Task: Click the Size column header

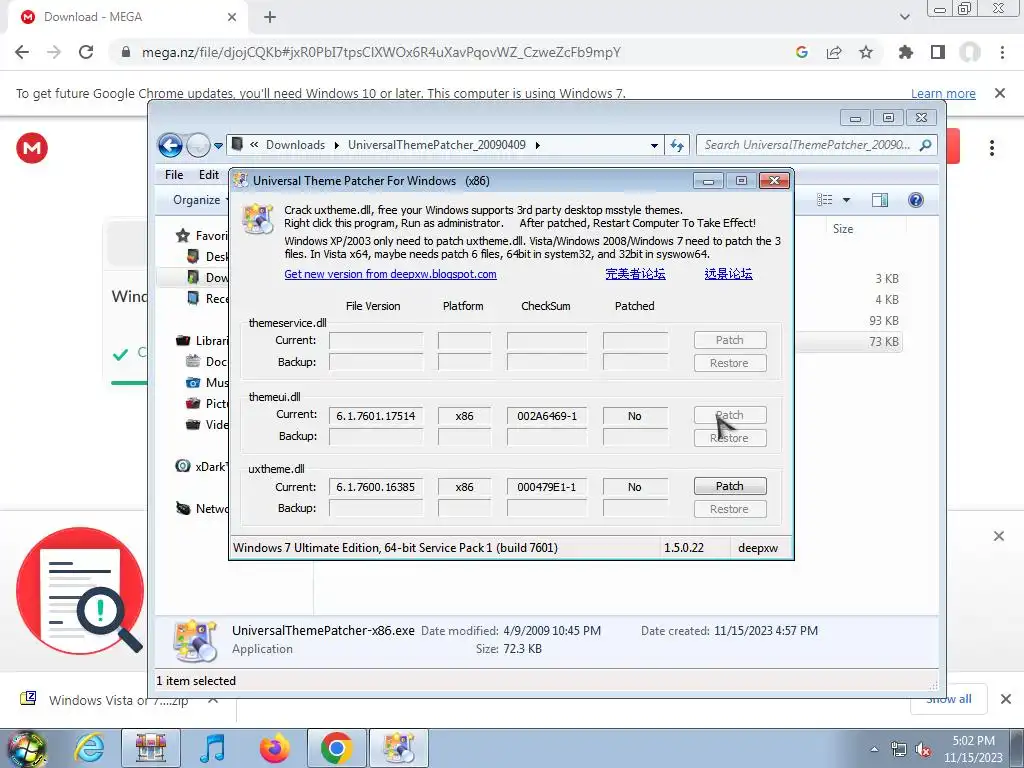Action: (842, 229)
